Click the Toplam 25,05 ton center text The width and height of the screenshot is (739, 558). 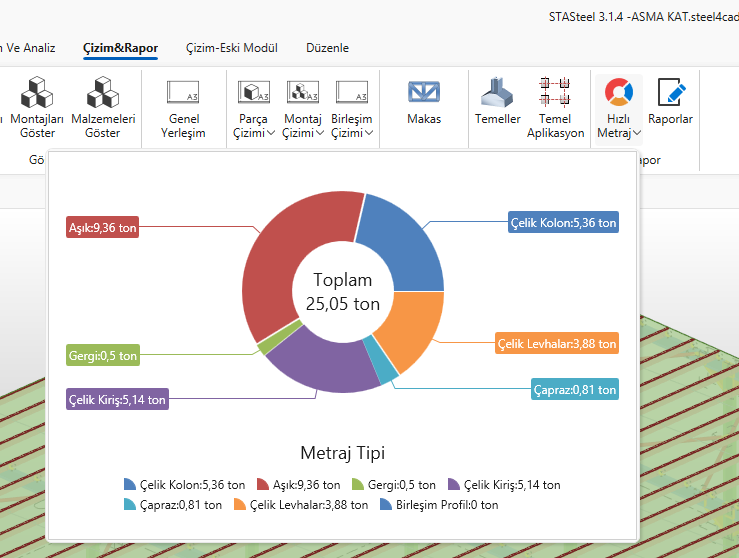click(343, 292)
